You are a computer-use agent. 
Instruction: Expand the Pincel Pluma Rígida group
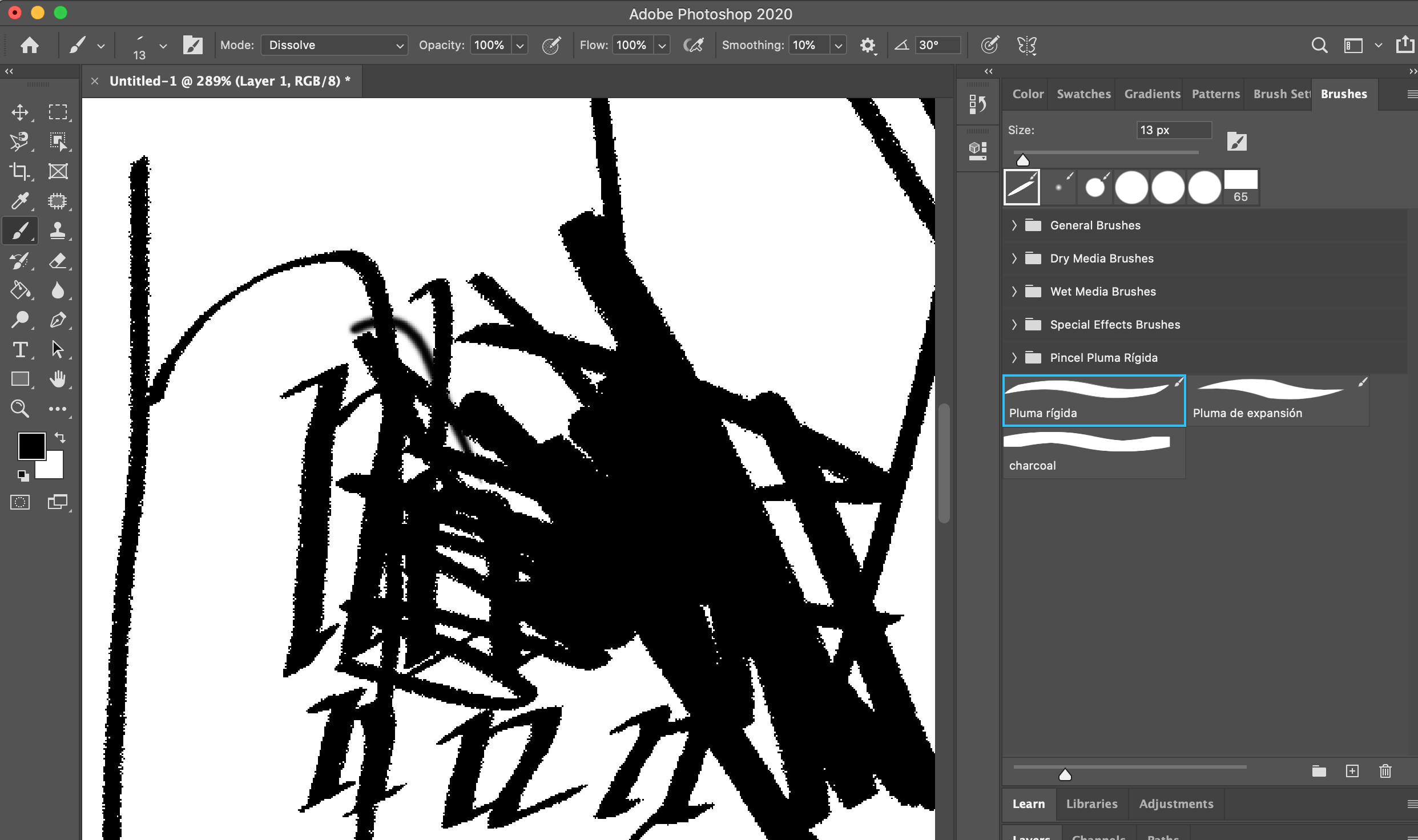click(x=1014, y=357)
